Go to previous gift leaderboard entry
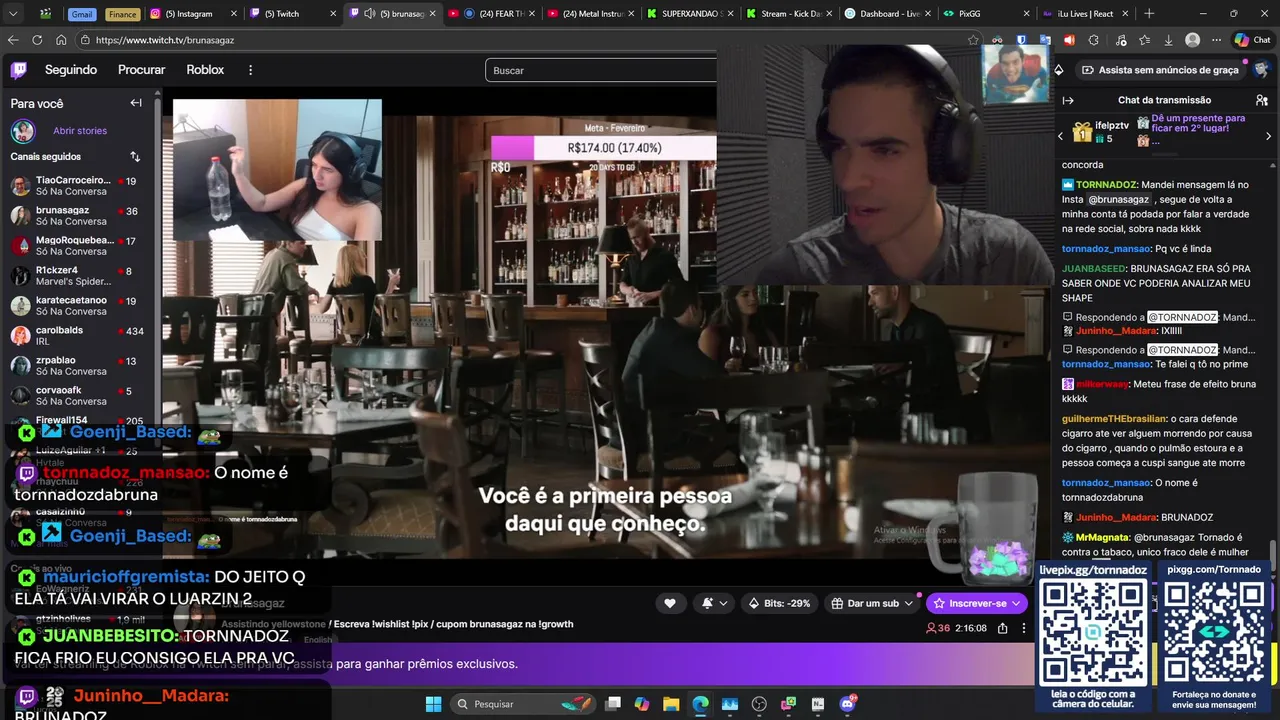Image resolution: width=1280 pixels, height=720 pixels. pos(1061,136)
